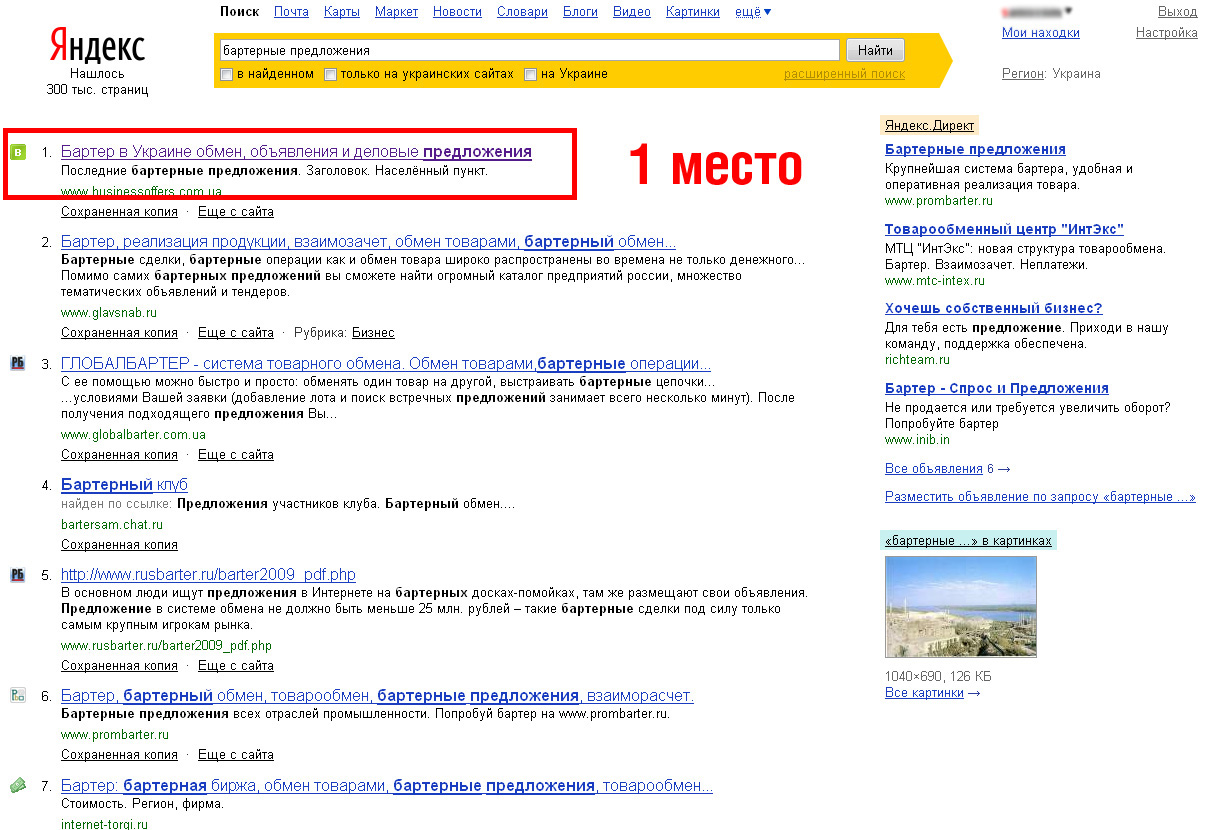
Task: Open Новости in the top menu
Action: (x=457, y=12)
